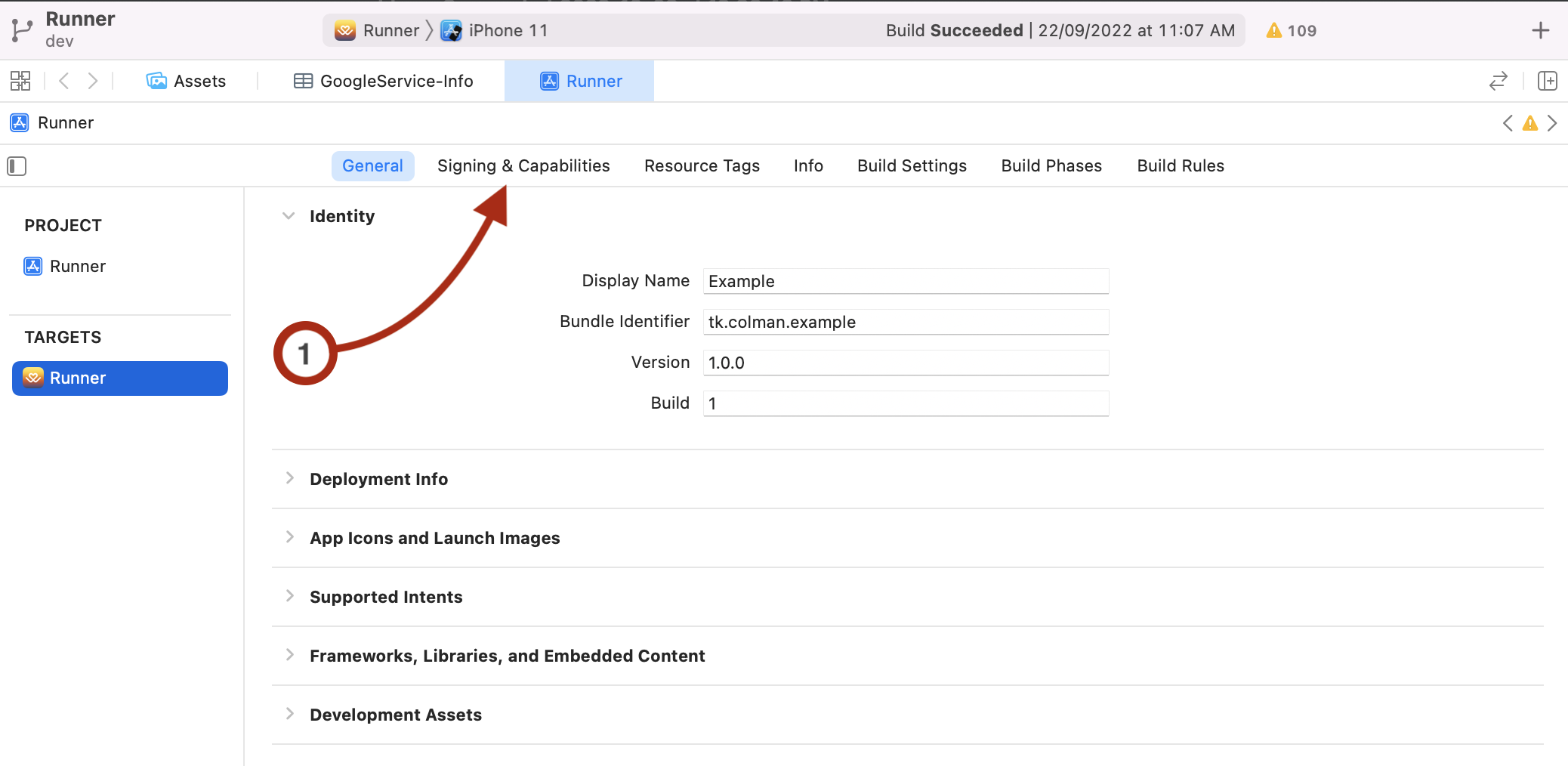Open Signing & Capabilities tab
1568x766 pixels.
pyautogui.click(x=523, y=166)
